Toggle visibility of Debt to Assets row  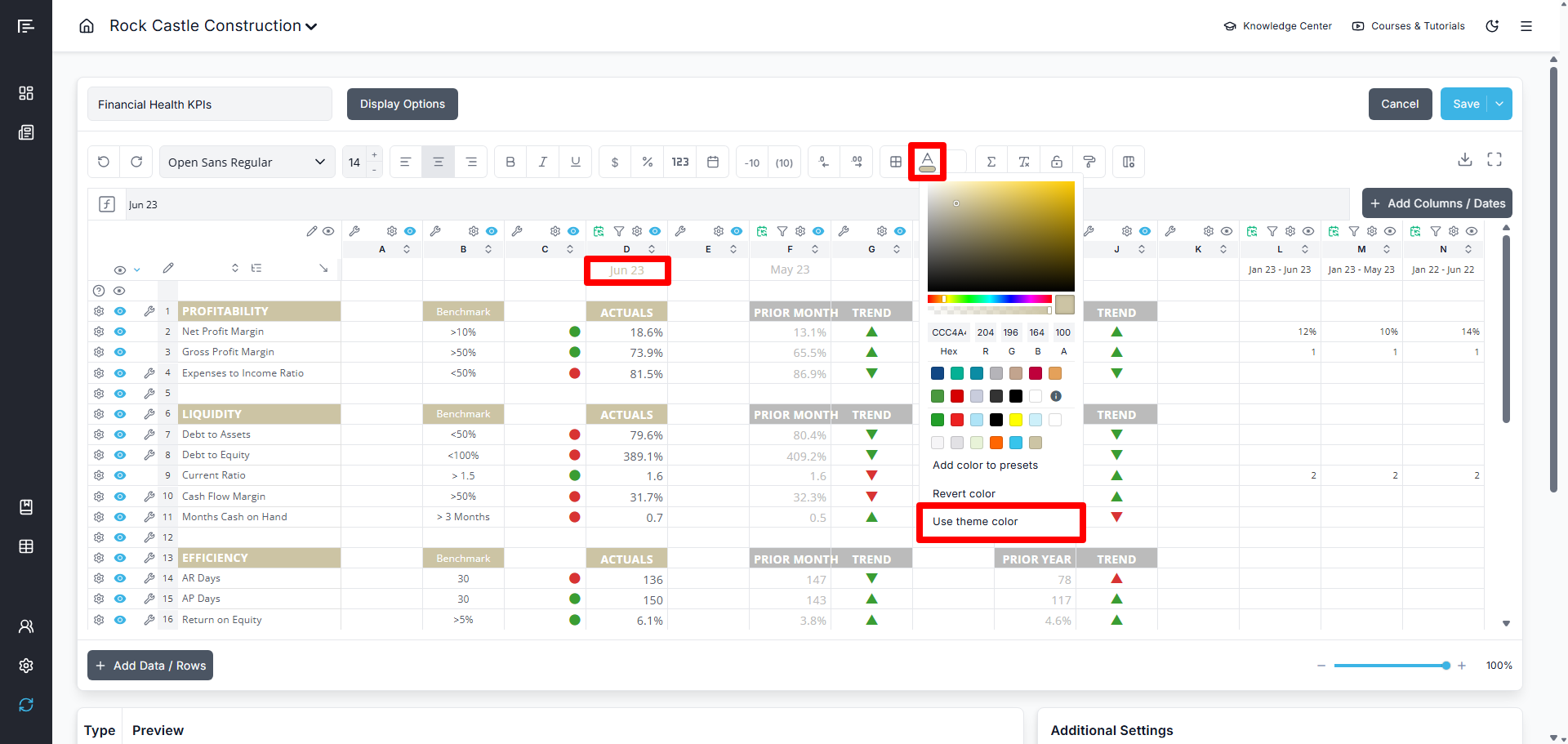point(120,434)
